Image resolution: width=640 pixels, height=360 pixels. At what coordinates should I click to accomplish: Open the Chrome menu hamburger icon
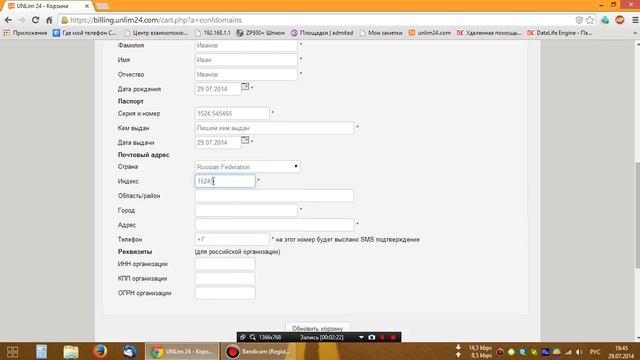pyautogui.click(x=635, y=20)
